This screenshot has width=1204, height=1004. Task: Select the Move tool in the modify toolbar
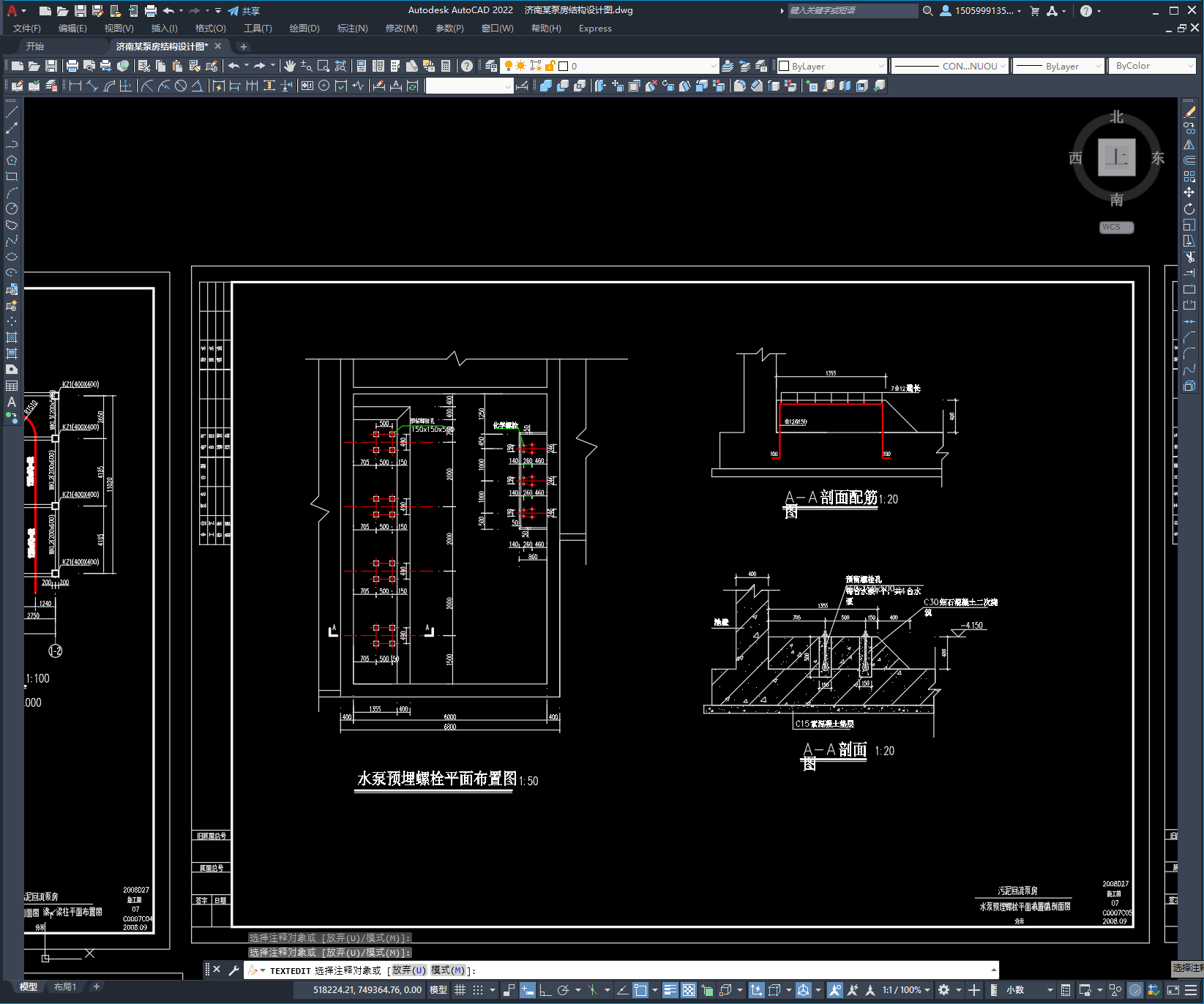(x=1189, y=192)
